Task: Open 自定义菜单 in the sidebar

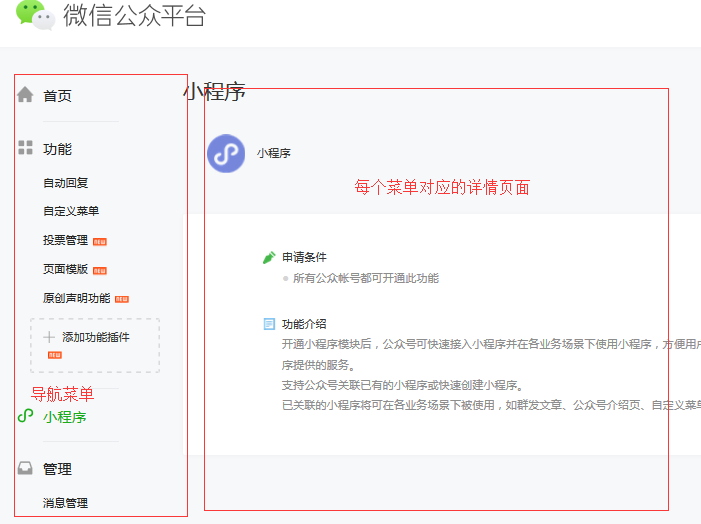Action: 71,211
